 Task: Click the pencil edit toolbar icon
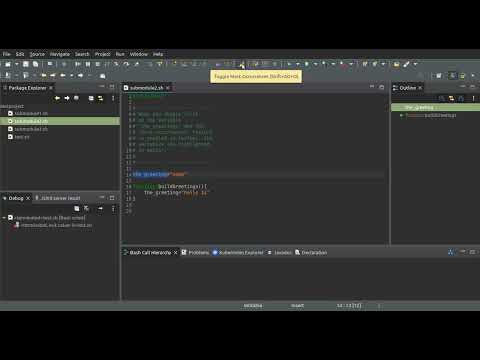pos(406,64)
